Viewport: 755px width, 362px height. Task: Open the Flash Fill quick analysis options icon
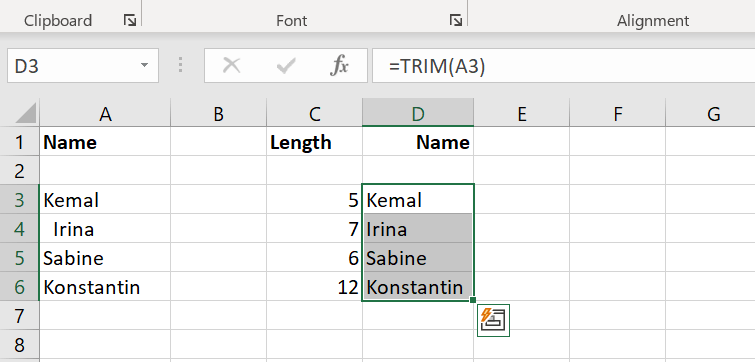493,320
